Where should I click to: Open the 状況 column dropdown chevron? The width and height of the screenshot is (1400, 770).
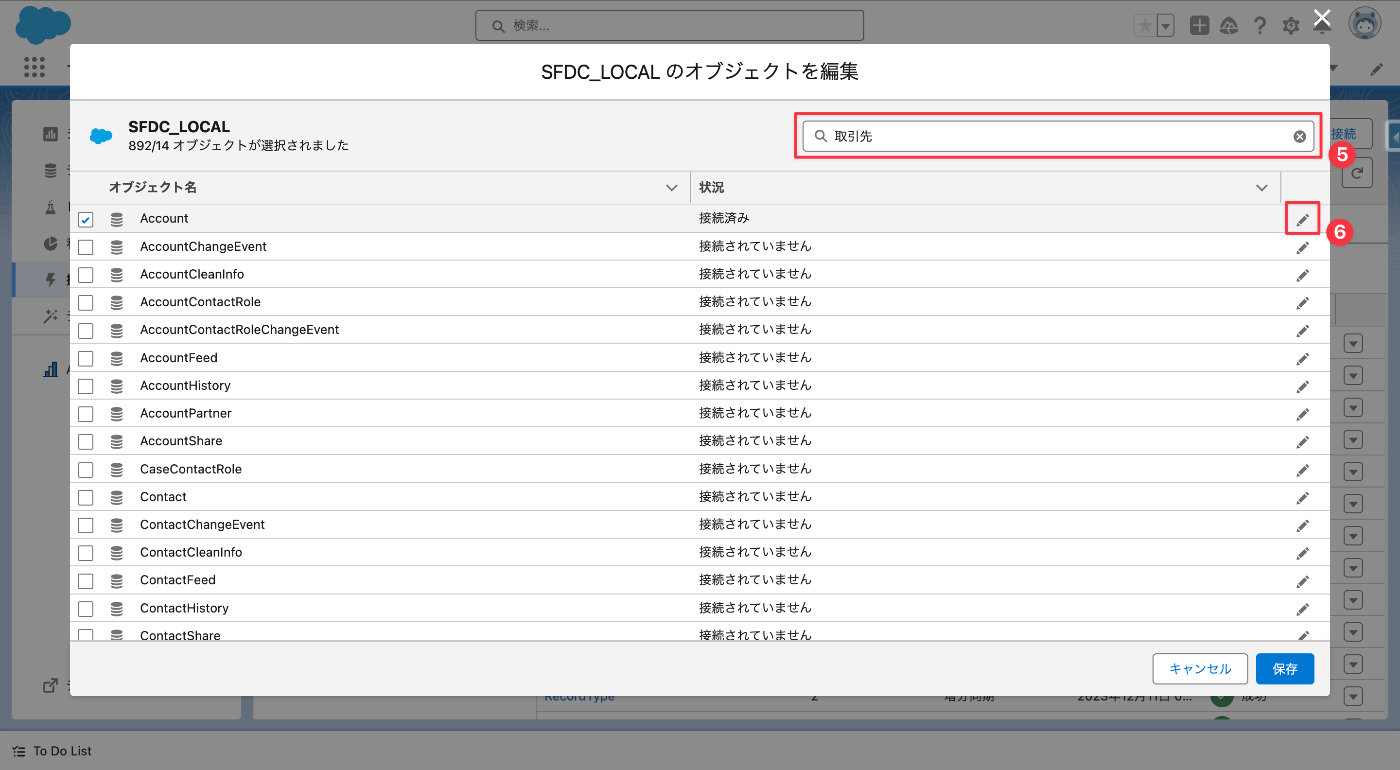(1262, 188)
